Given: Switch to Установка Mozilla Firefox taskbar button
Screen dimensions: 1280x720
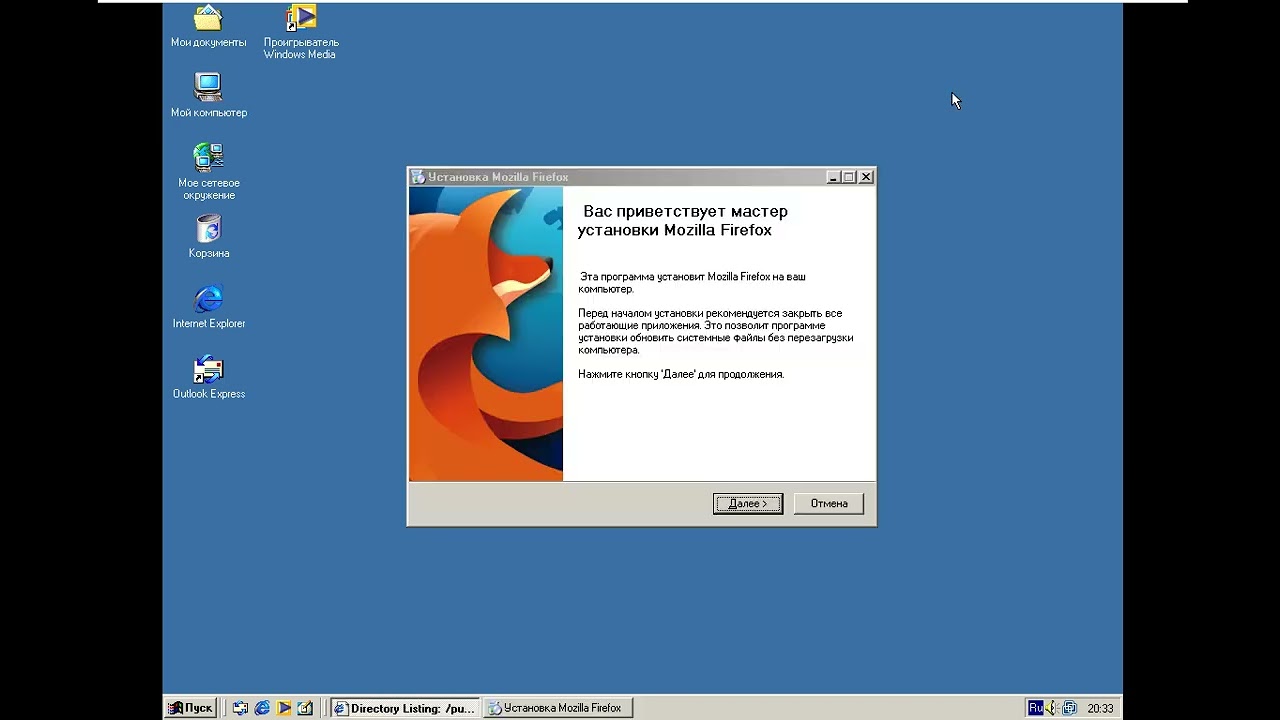Looking at the screenshot, I should coord(558,708).
